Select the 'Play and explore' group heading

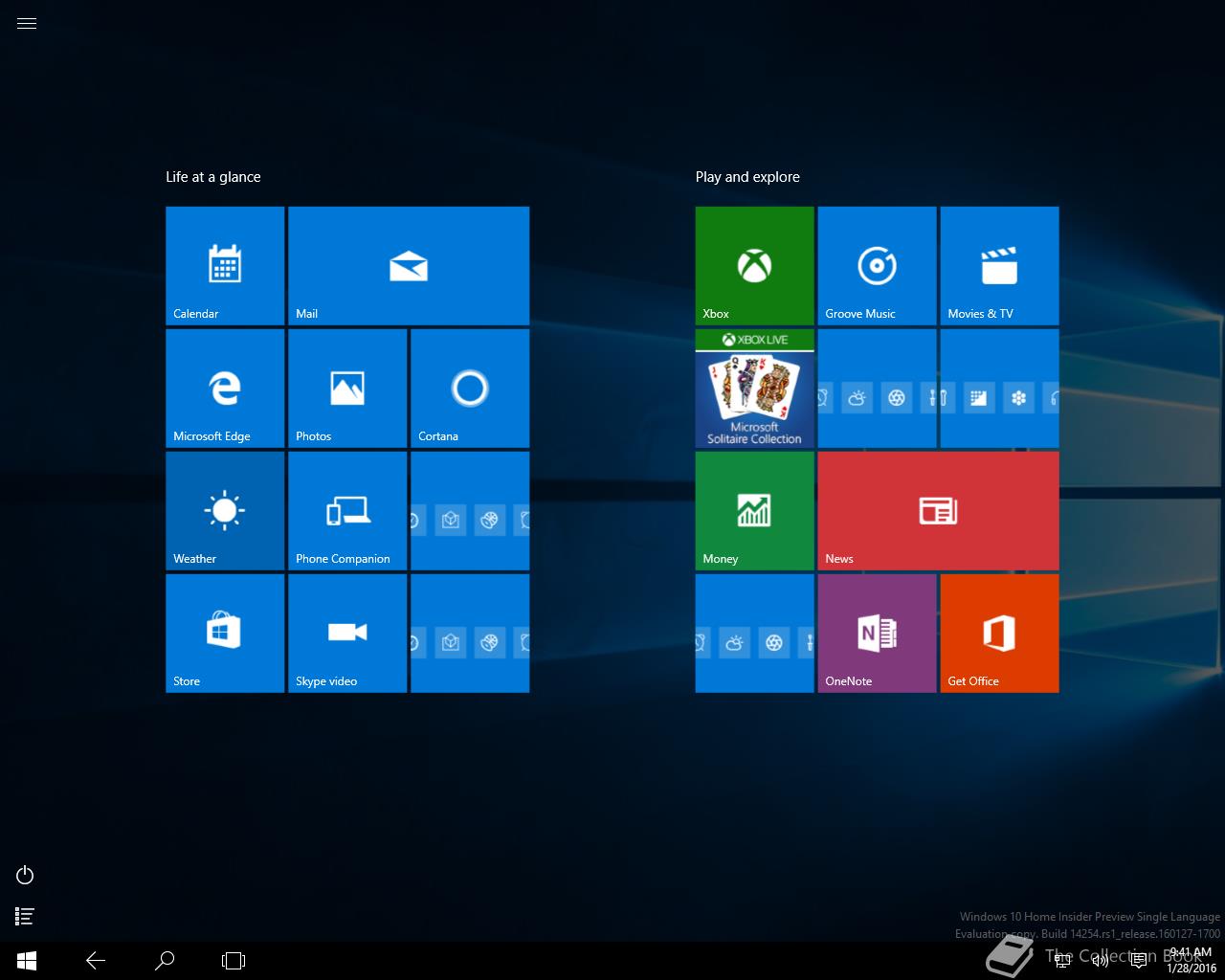[x=747, y=177]
